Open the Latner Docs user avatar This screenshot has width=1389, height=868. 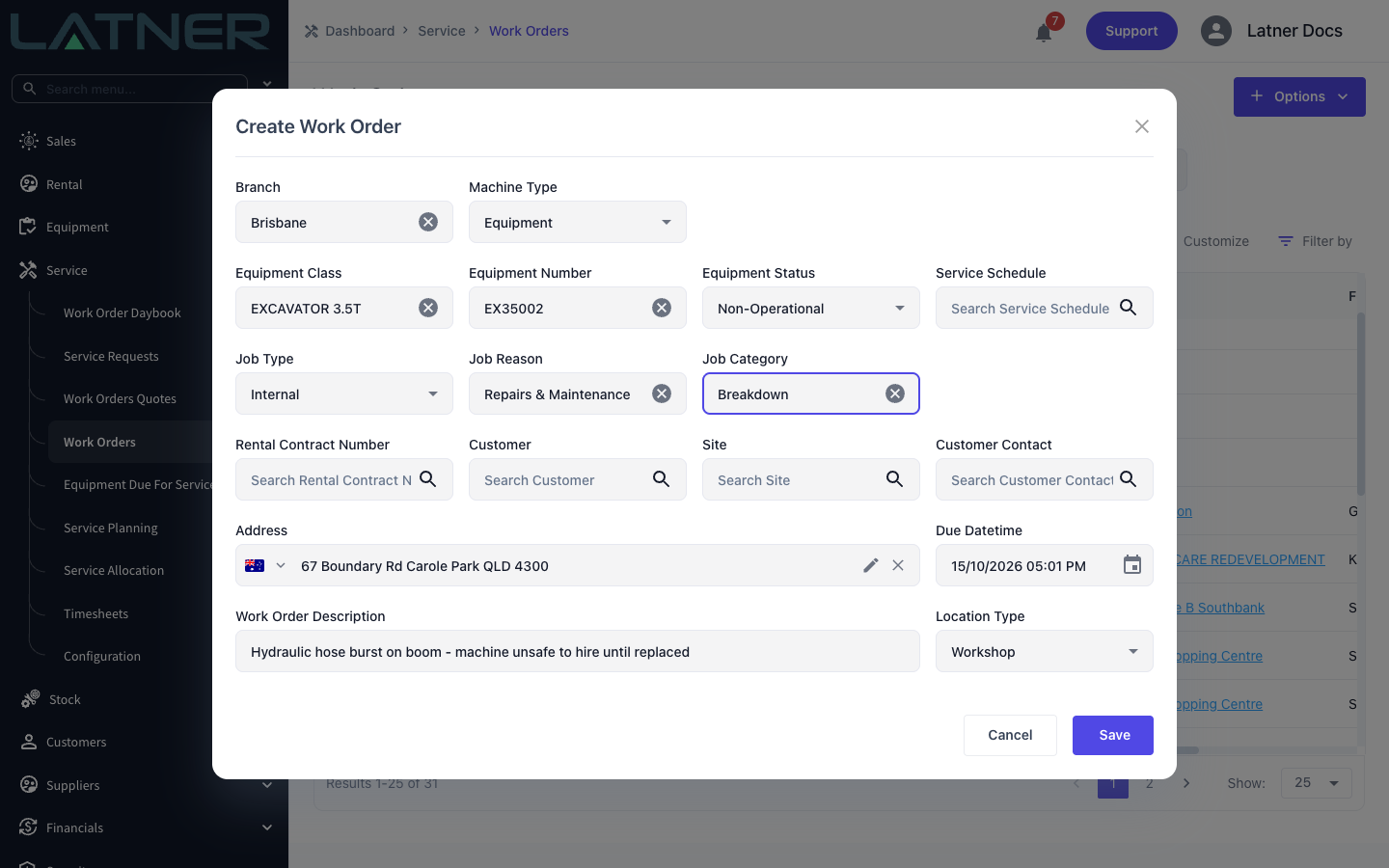click(1216, 31)
